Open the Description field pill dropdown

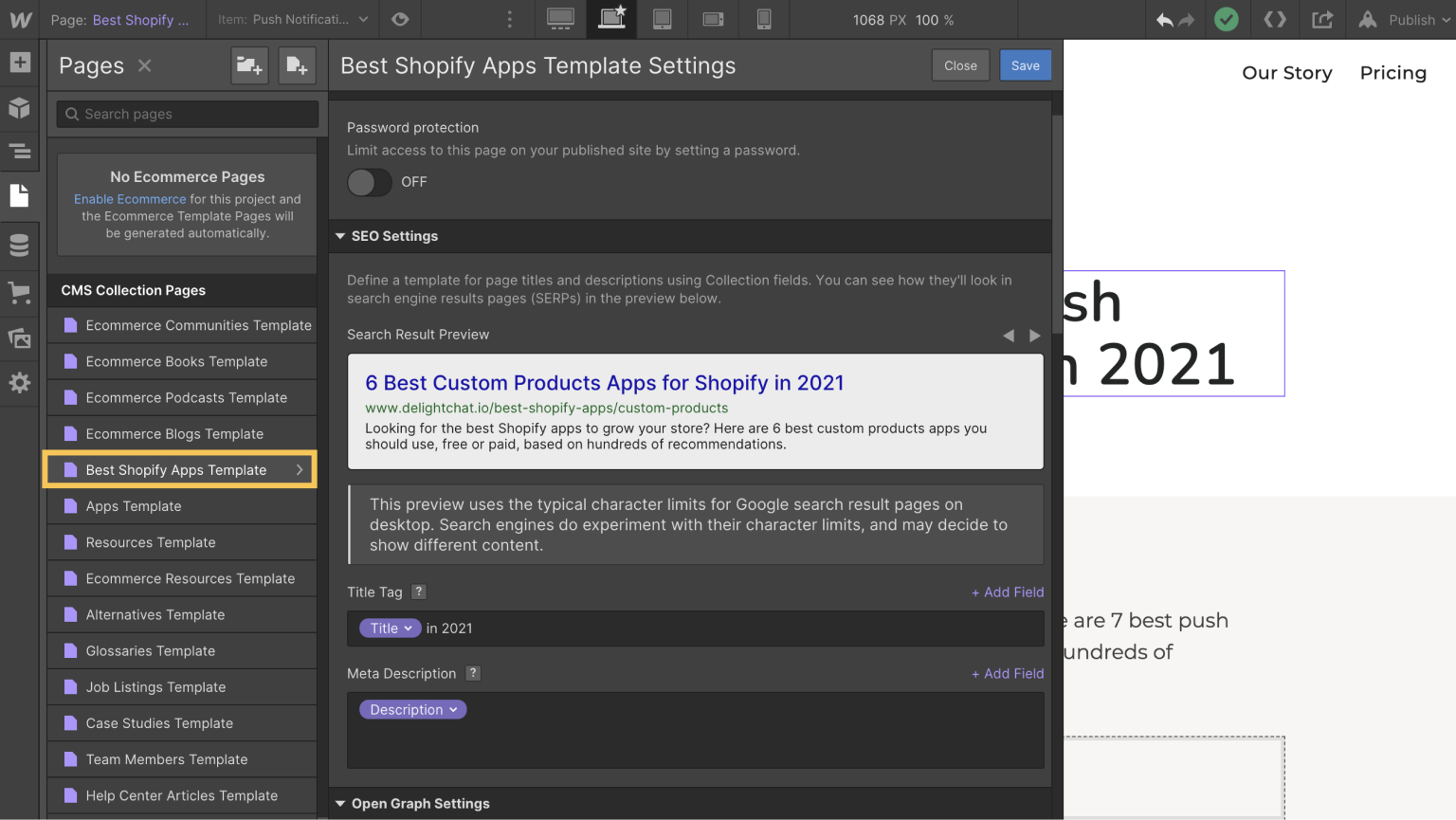click(x=412, y=710)
